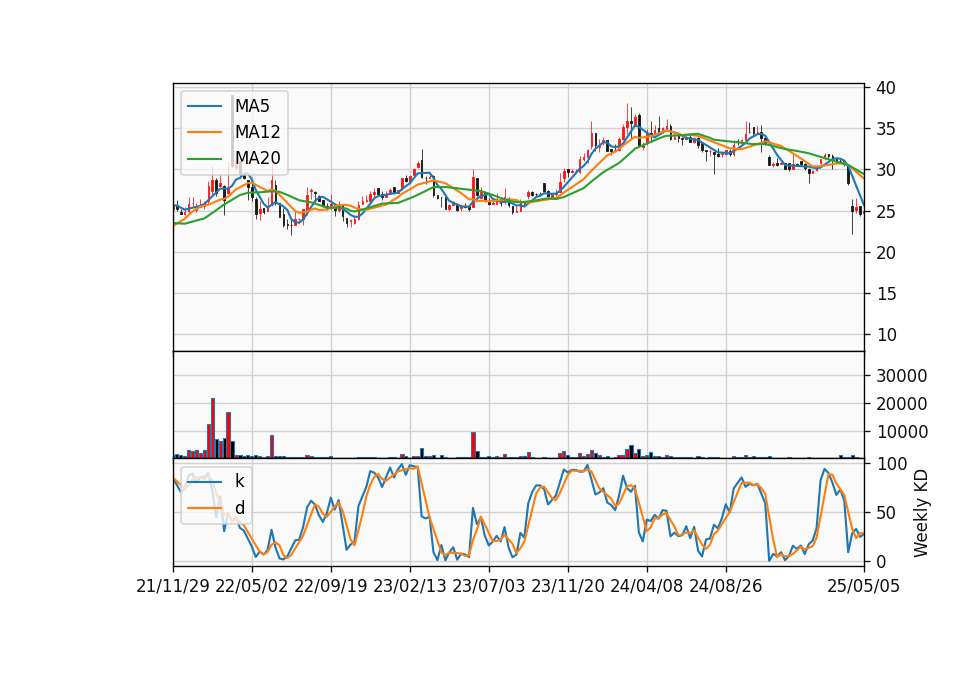Click the 22/05/02 date label

[252, 586]
